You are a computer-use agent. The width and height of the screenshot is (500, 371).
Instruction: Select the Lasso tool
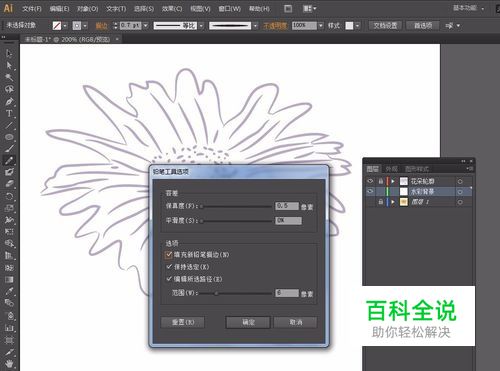pyautogui.click(x=9, y=89)
